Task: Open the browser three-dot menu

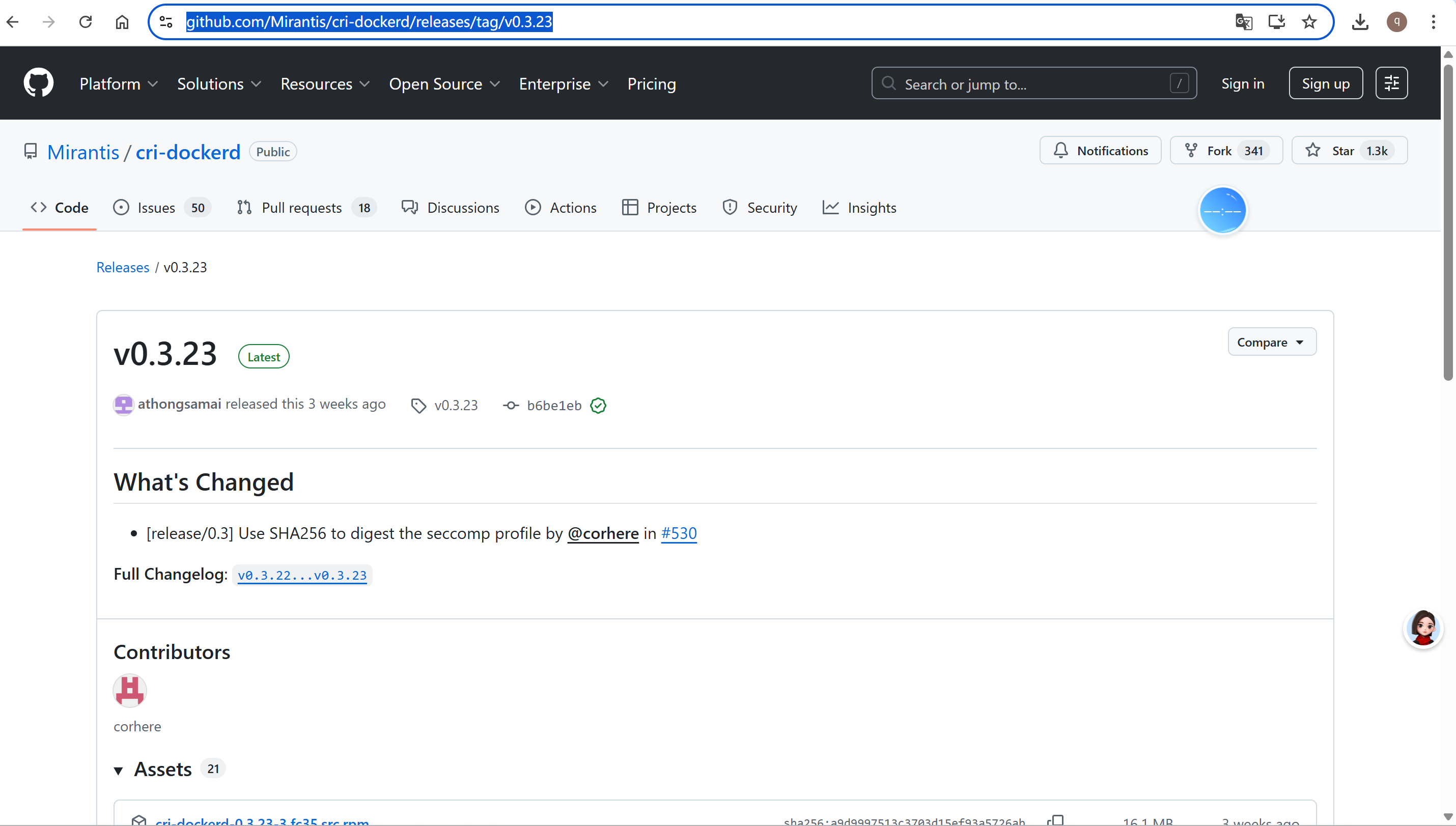Action: tap(1433, 22)
